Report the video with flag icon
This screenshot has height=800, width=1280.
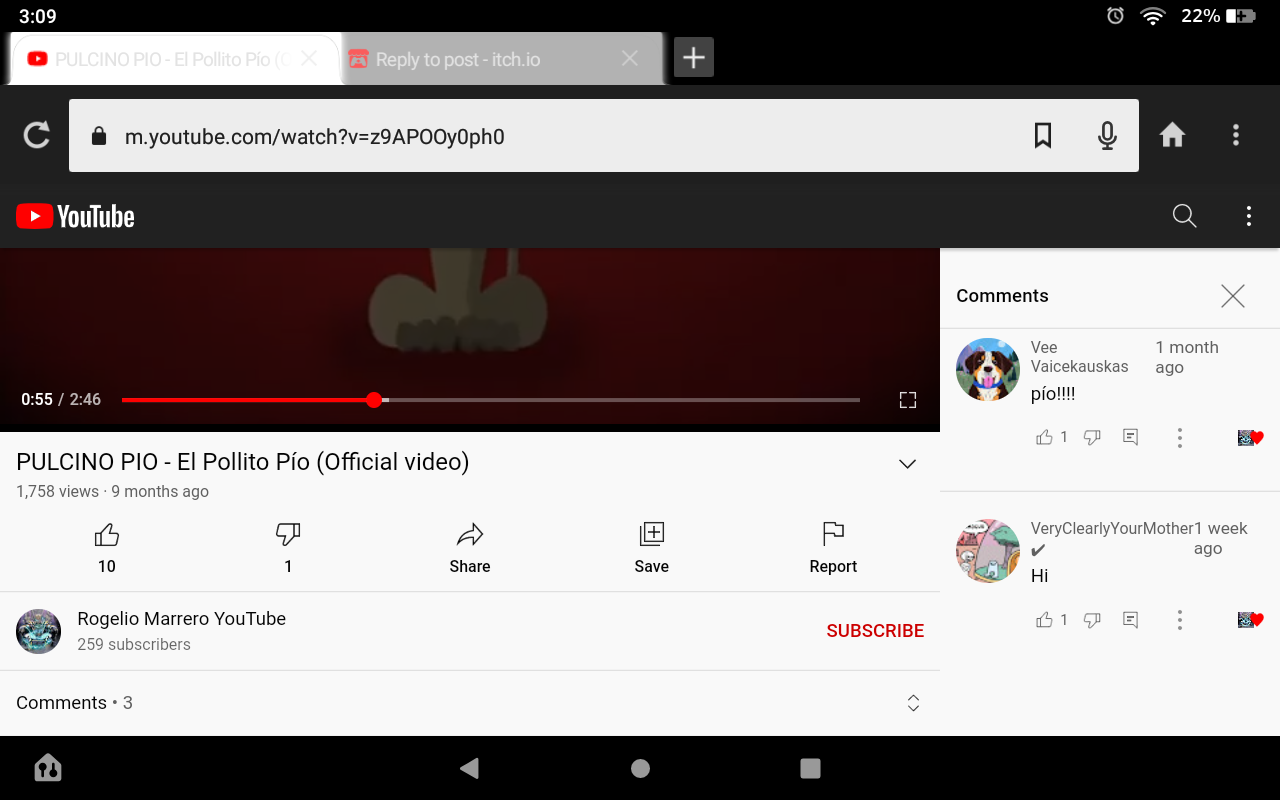(x=833, y=546)
